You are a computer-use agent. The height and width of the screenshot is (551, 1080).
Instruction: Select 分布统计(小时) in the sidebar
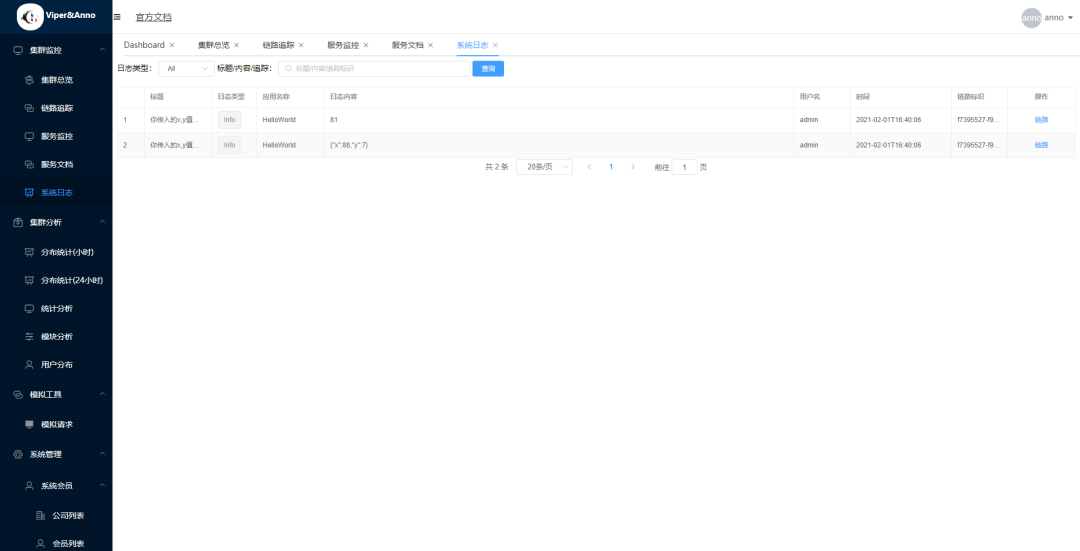point(73,252)
